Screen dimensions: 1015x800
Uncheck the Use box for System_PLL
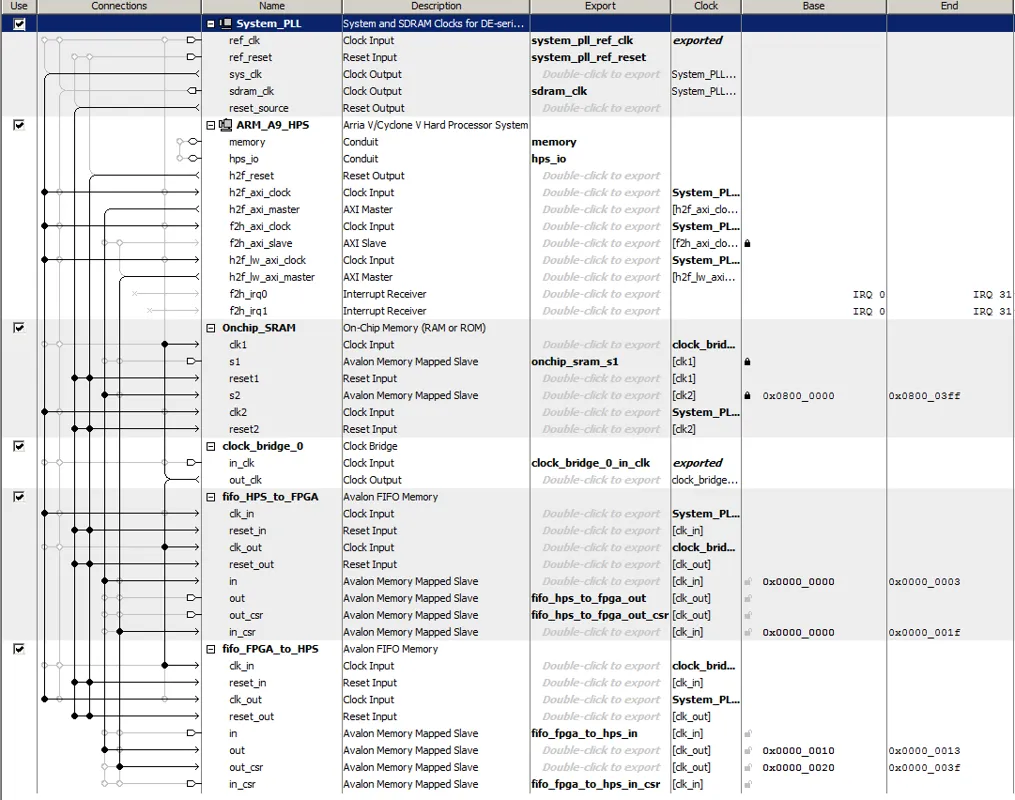pyautogui.click(x=19, y=23)
